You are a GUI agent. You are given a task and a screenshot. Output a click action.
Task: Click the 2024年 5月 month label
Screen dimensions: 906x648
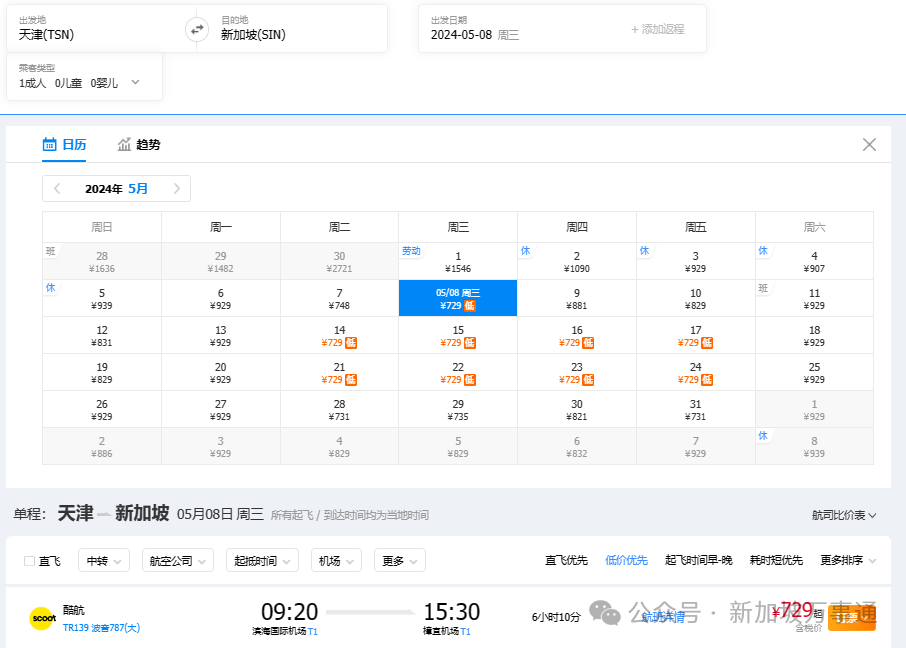(x=117, y=188)
